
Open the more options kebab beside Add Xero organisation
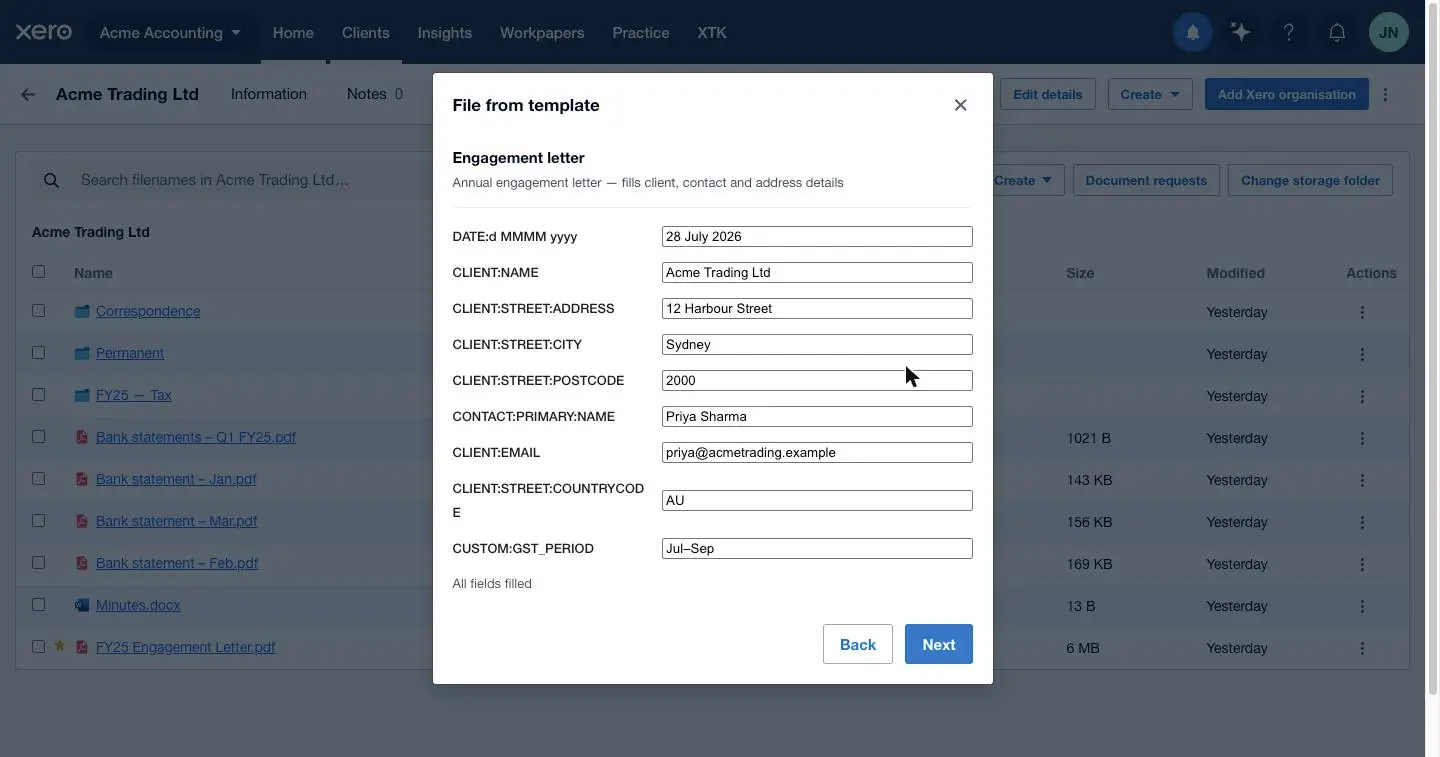[1385, 94]
